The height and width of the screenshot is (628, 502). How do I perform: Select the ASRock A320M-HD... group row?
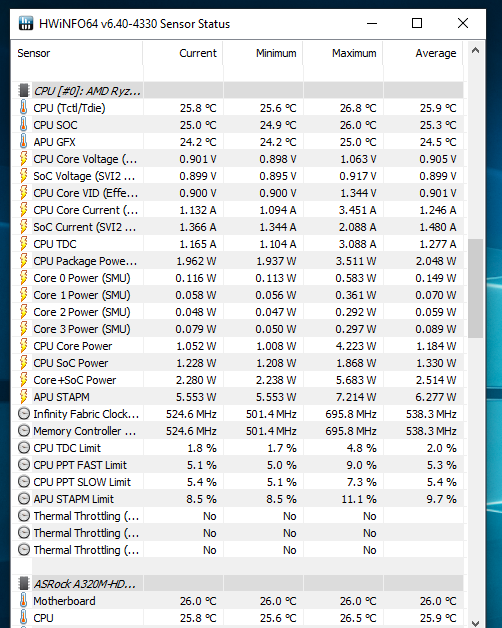click(x=240, y=584)
